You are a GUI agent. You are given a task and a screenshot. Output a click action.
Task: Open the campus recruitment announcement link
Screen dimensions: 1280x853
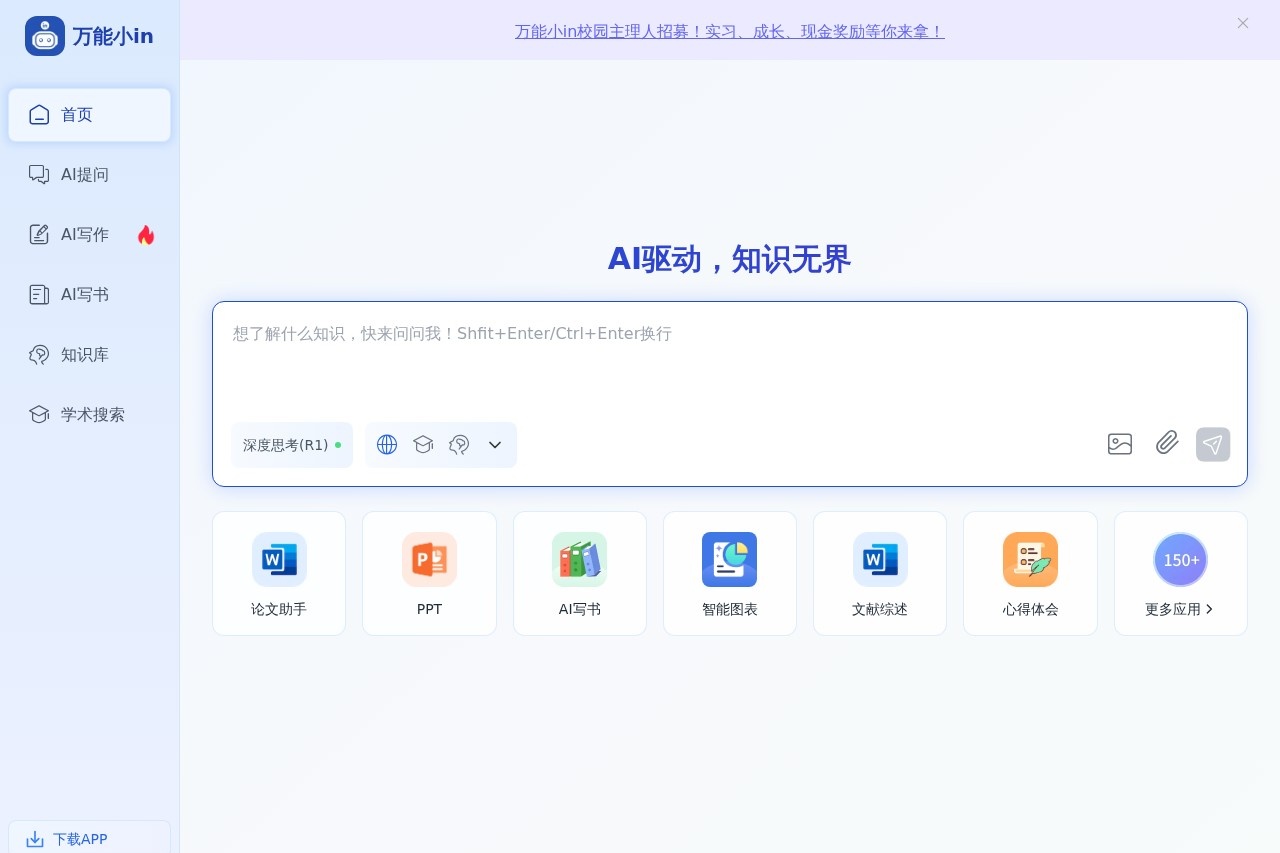[x=729, y=31]
